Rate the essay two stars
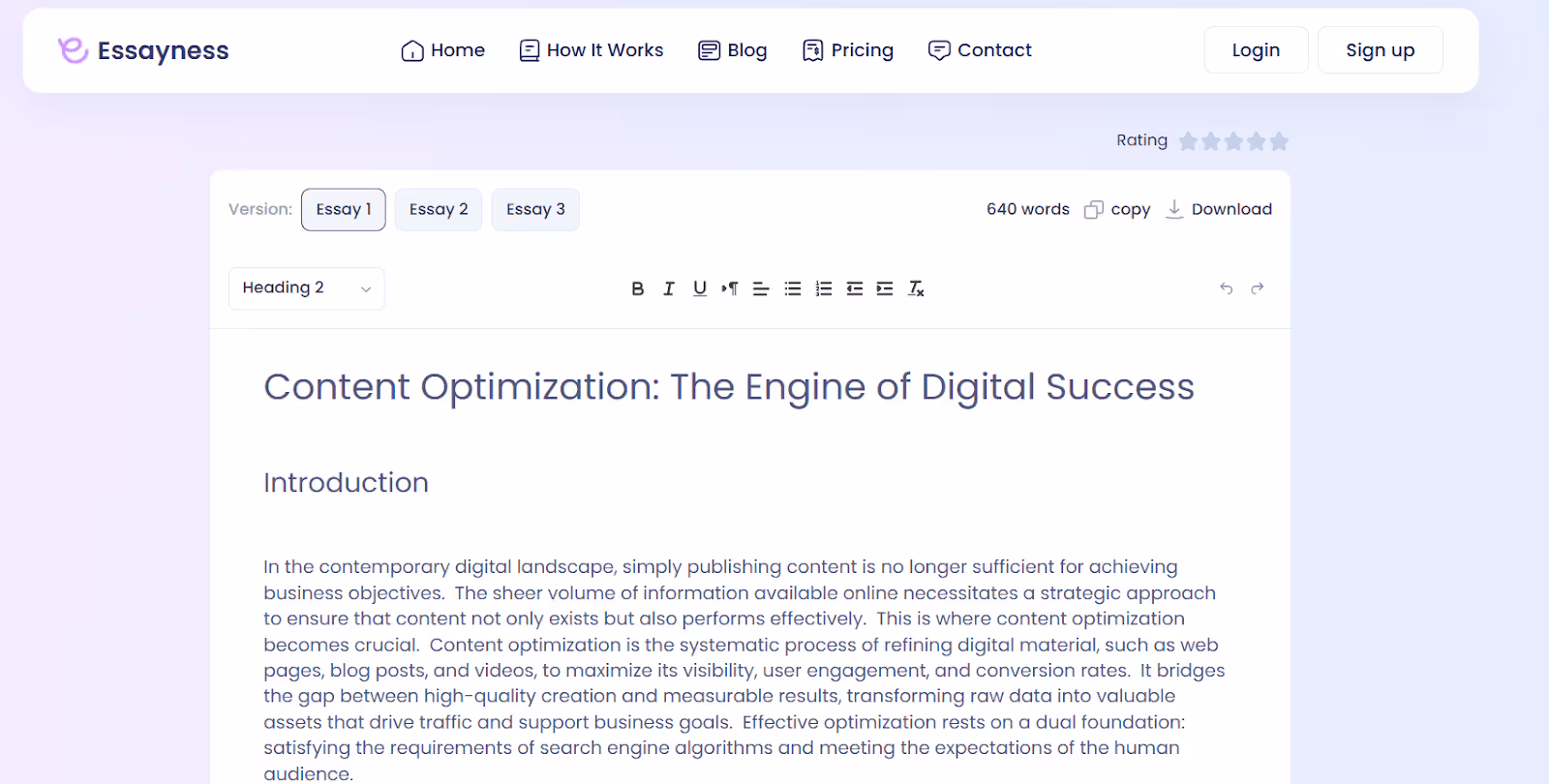This screenshot has width=1549, height=784. click(1211, 141)
